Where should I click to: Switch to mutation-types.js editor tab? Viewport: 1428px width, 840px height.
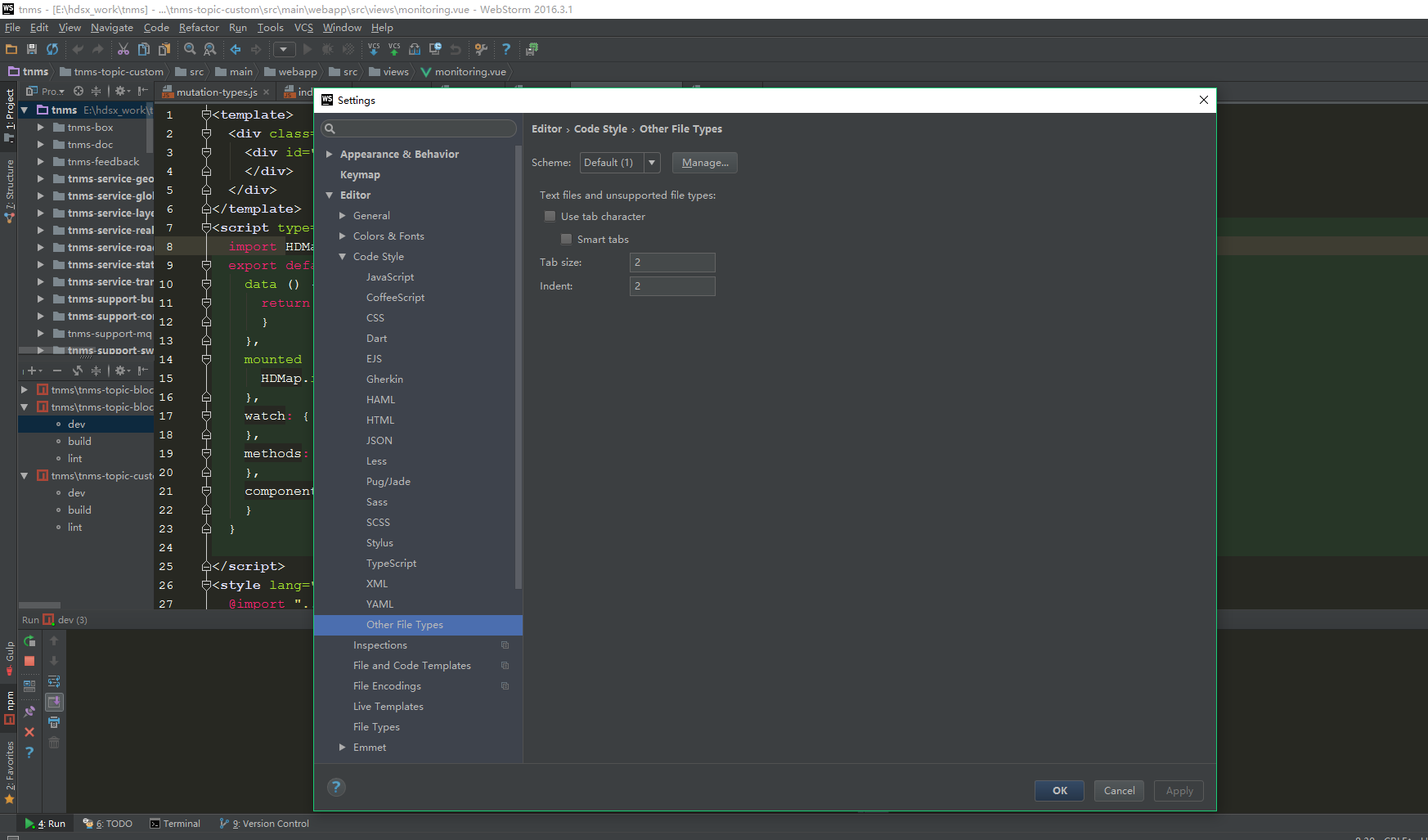[x=216, y=92]
